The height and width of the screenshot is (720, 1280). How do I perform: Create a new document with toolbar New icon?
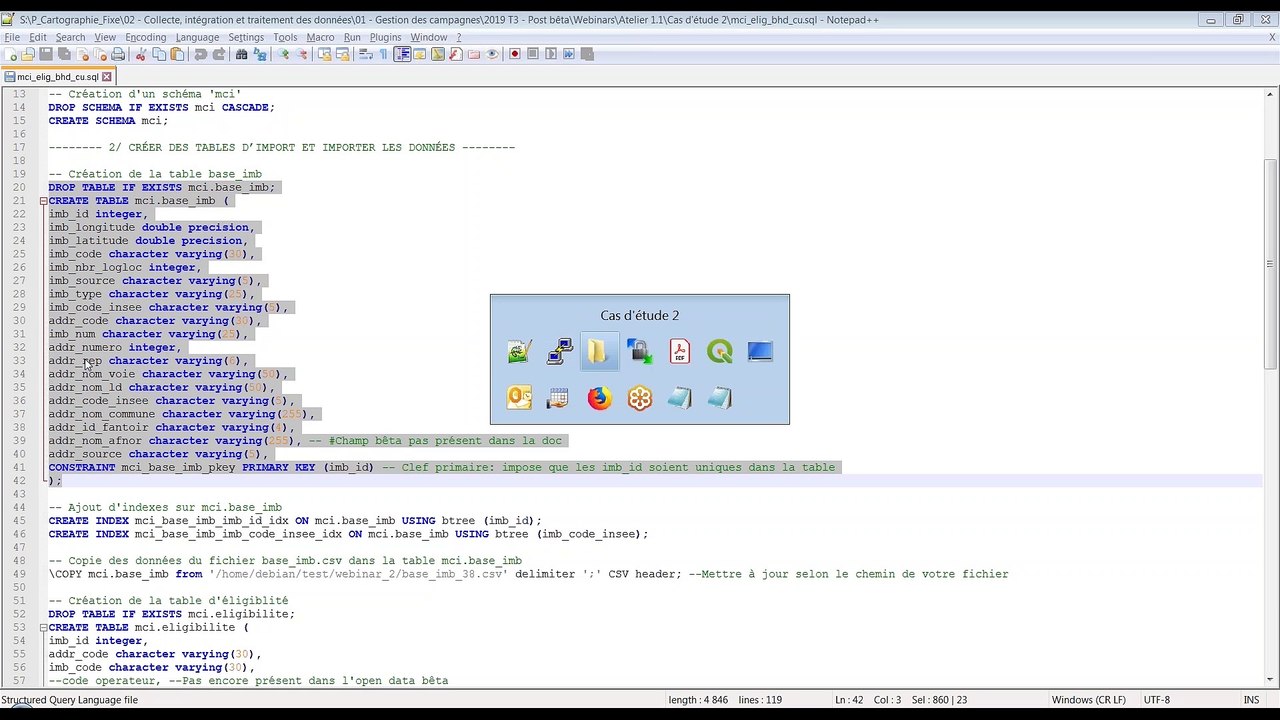(x=10, y=54)
